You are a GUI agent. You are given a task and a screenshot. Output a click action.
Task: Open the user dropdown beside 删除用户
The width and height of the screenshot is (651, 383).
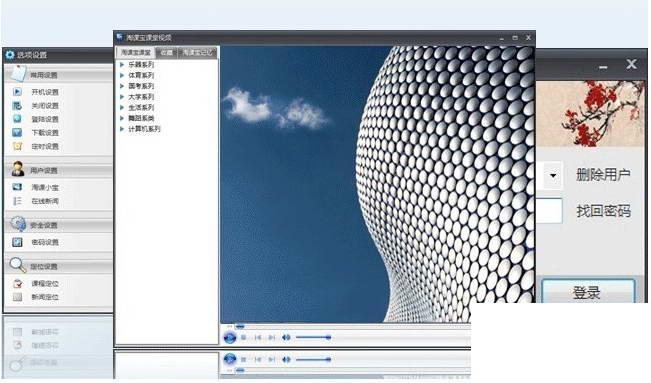[553, 175]
